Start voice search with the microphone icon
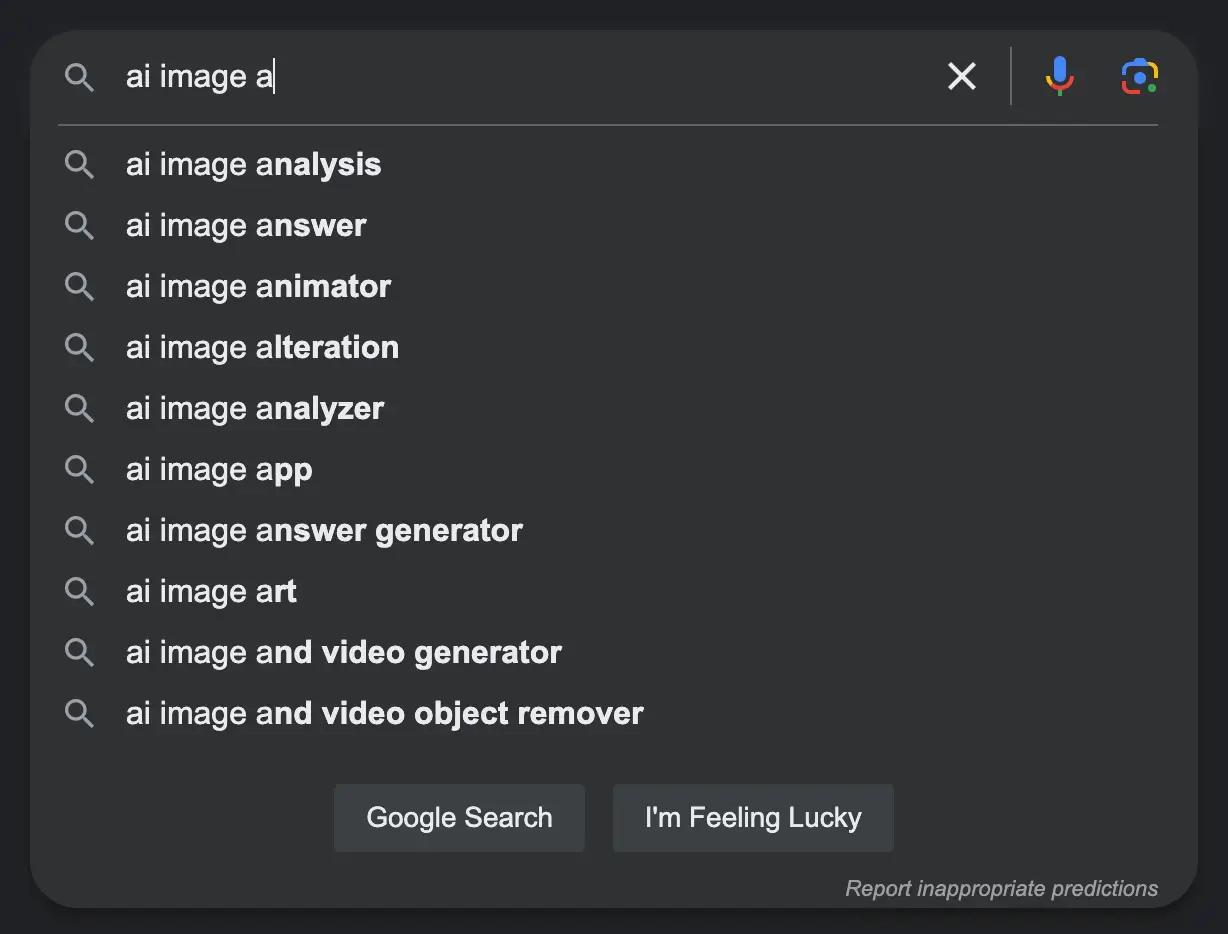The height and width of the screenshot is (934, 1228). [x=1059, y=76]
